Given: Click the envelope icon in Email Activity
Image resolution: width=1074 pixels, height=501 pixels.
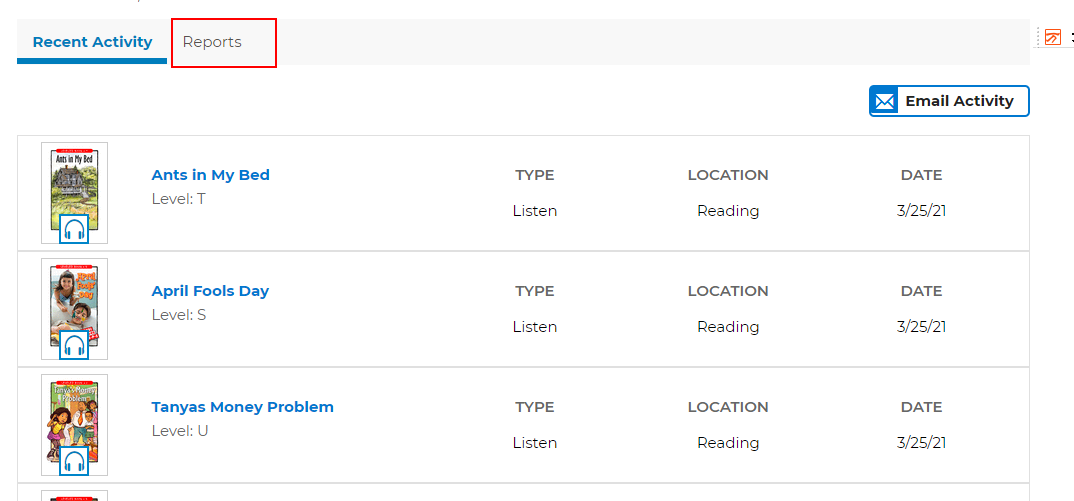Looking at the screenshot, I should [x=885, y=101].
